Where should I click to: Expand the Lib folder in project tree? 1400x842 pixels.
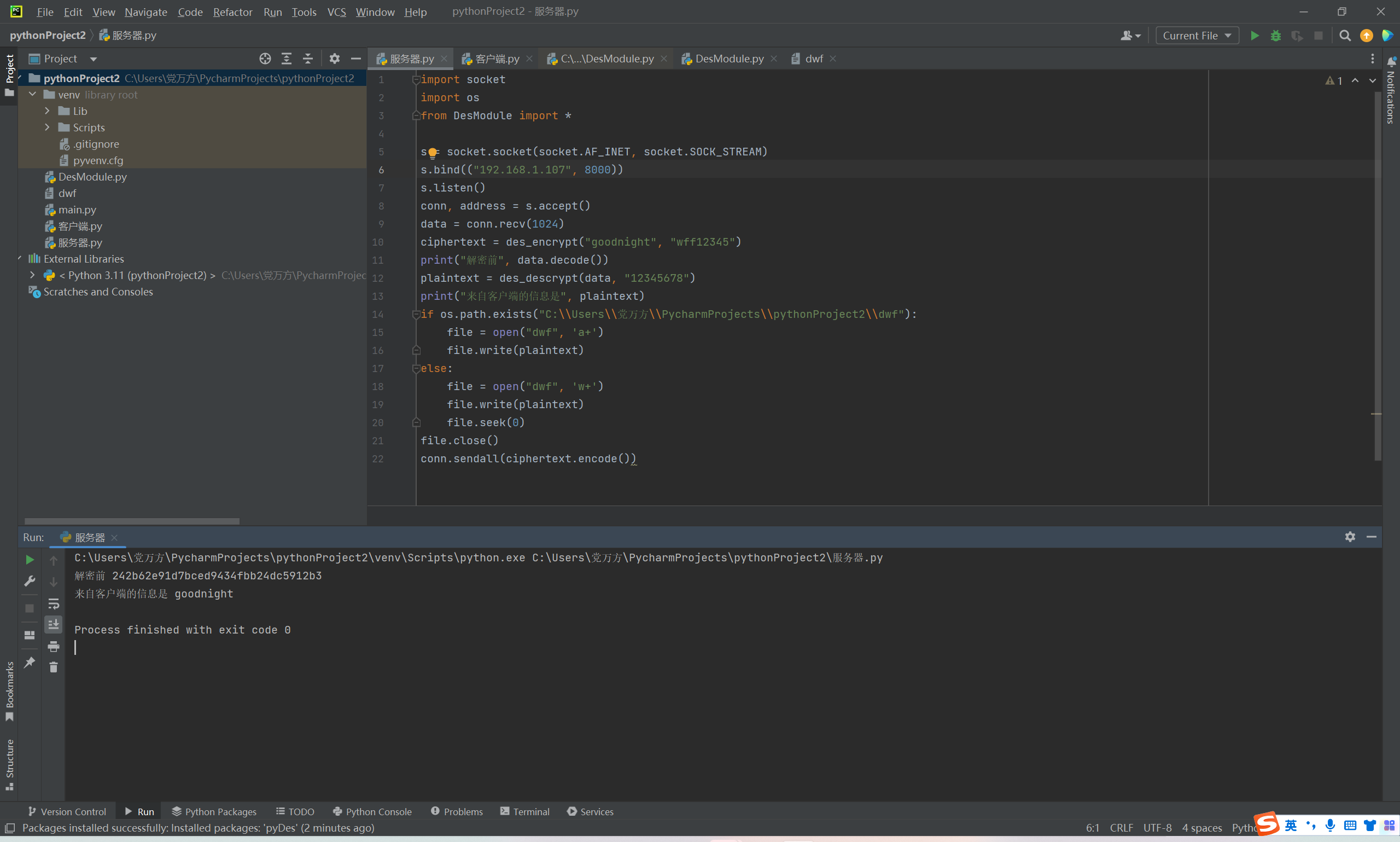tap(47, 111)
